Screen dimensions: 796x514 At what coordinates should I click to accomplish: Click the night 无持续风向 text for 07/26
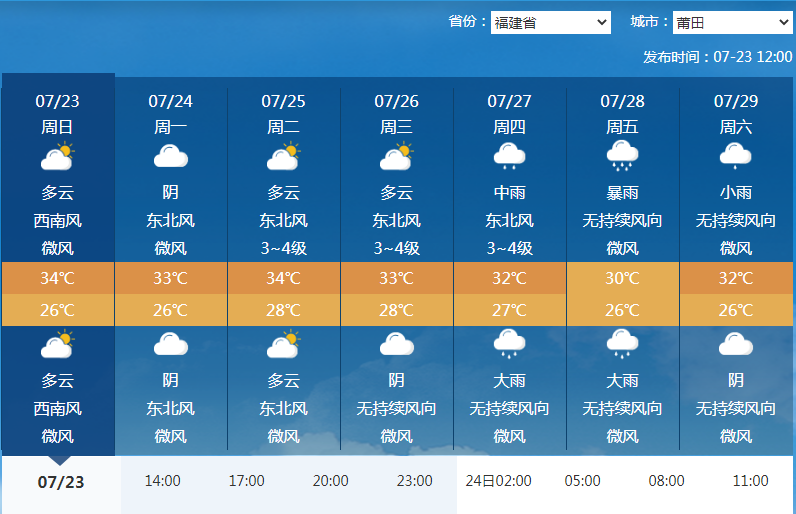click(x=396, y=408)
